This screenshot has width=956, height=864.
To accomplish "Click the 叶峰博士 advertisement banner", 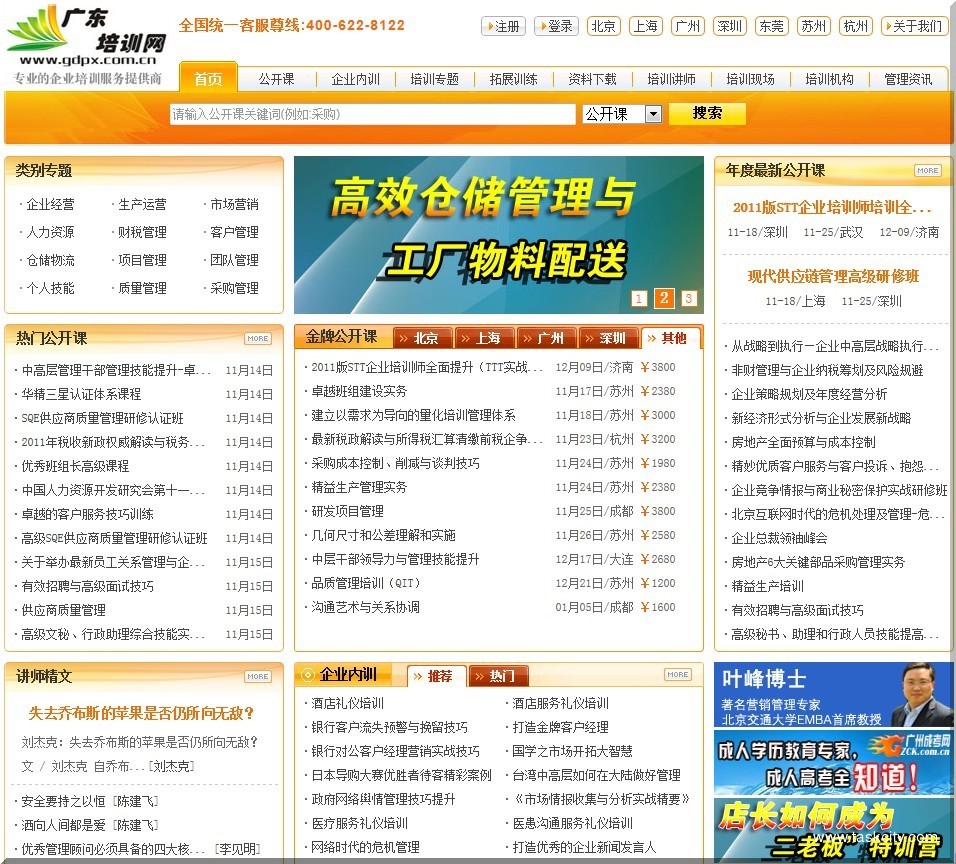I will click(831, 695).
